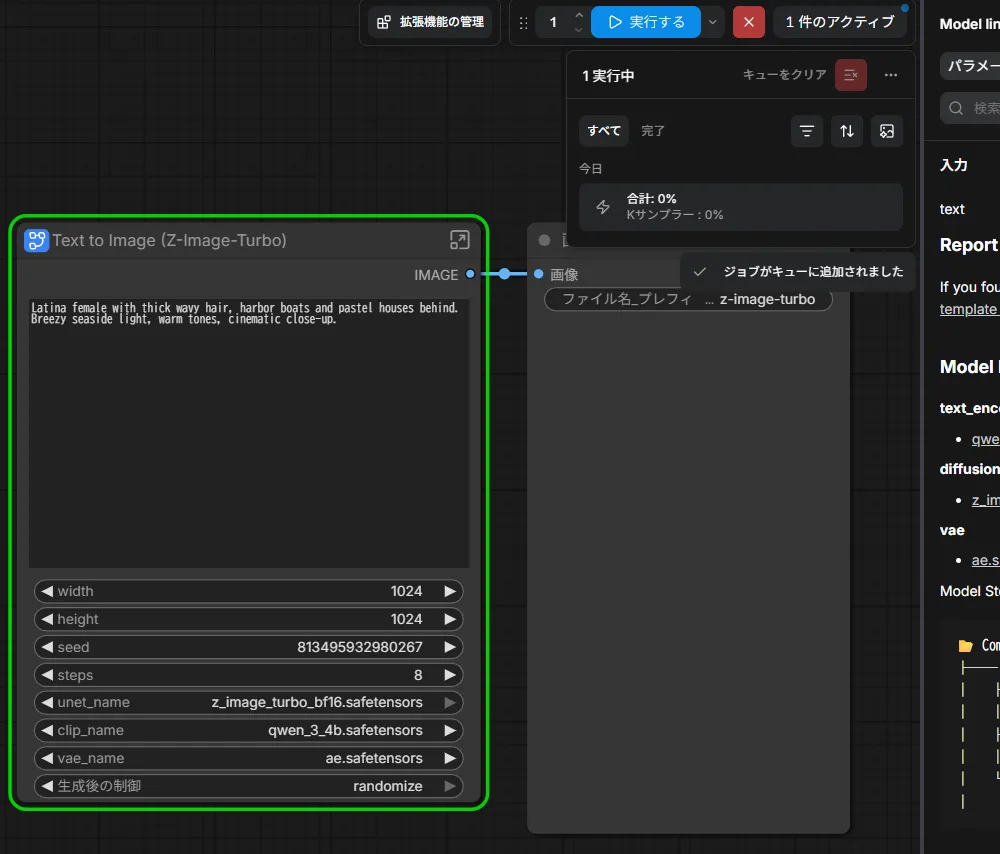Click into the prompt text area

coord(249,432)
